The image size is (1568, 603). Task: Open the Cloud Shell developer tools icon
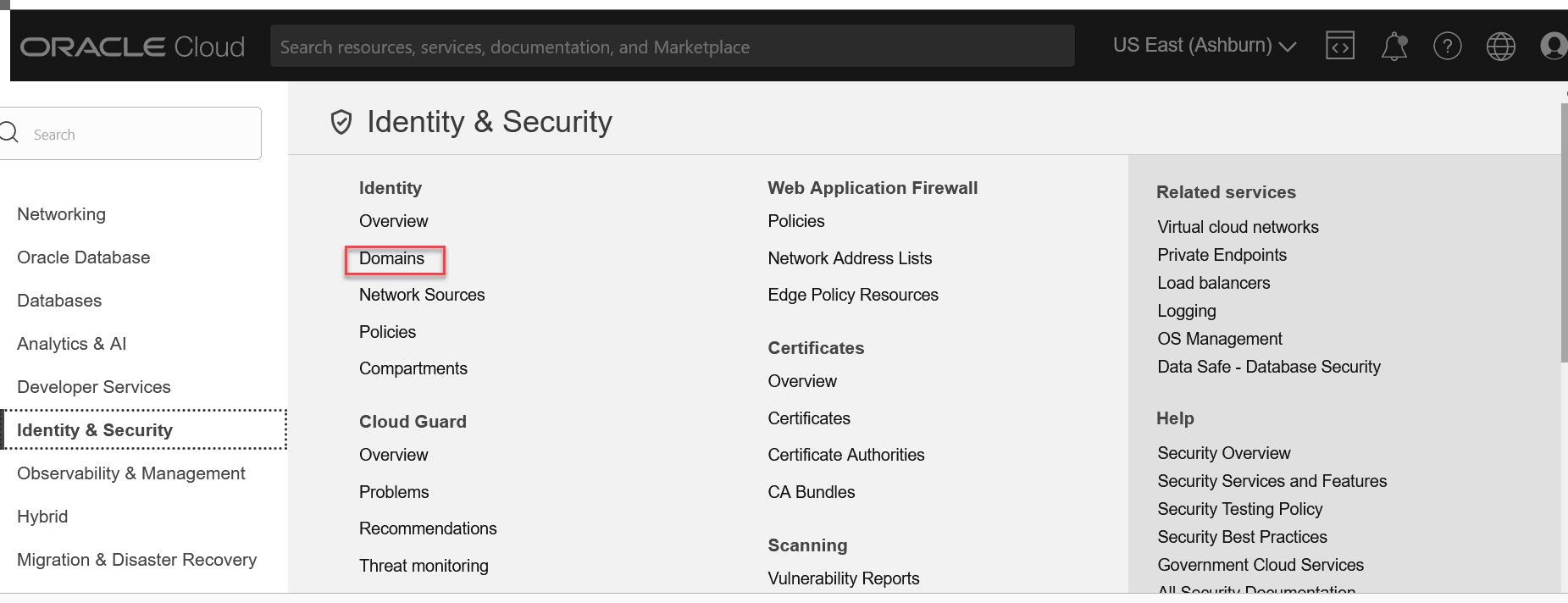1339,46
